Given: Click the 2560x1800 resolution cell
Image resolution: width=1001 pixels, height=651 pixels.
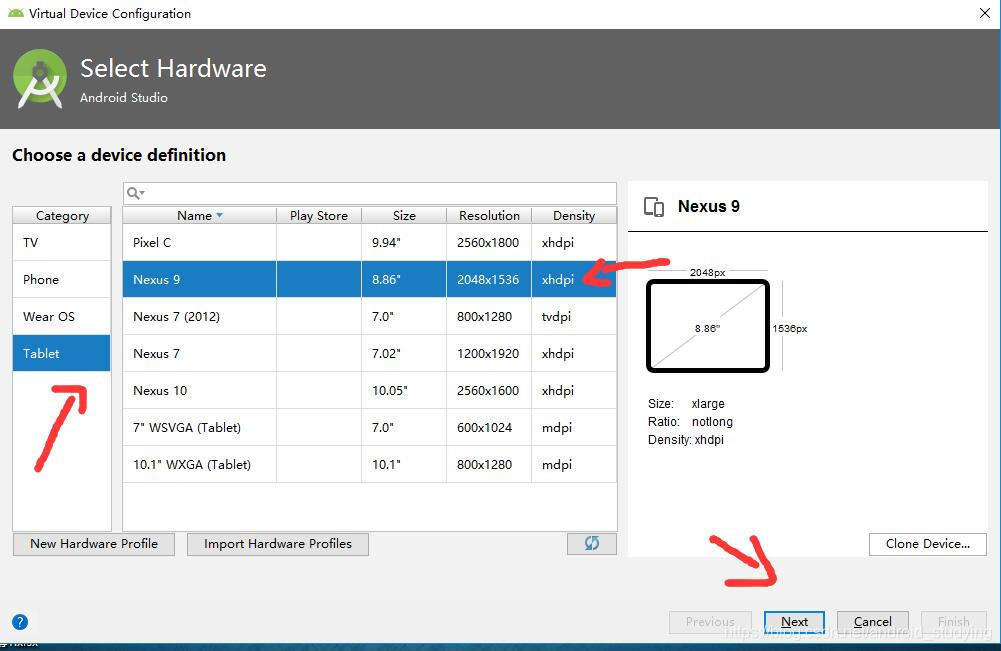Looking at the screenshot, I should pos(488,243).
